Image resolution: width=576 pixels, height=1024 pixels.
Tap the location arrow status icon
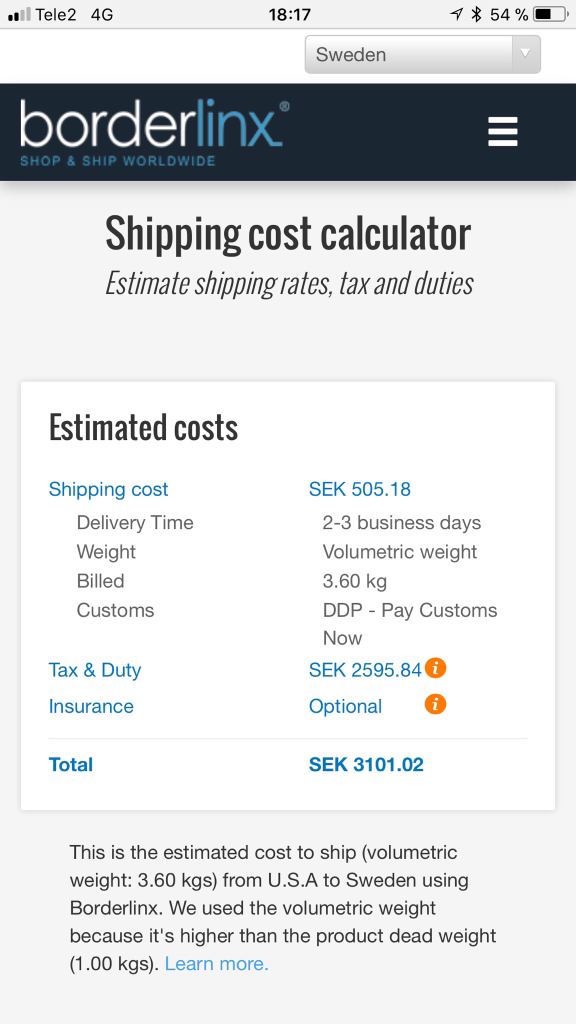[x=457, y=14]
